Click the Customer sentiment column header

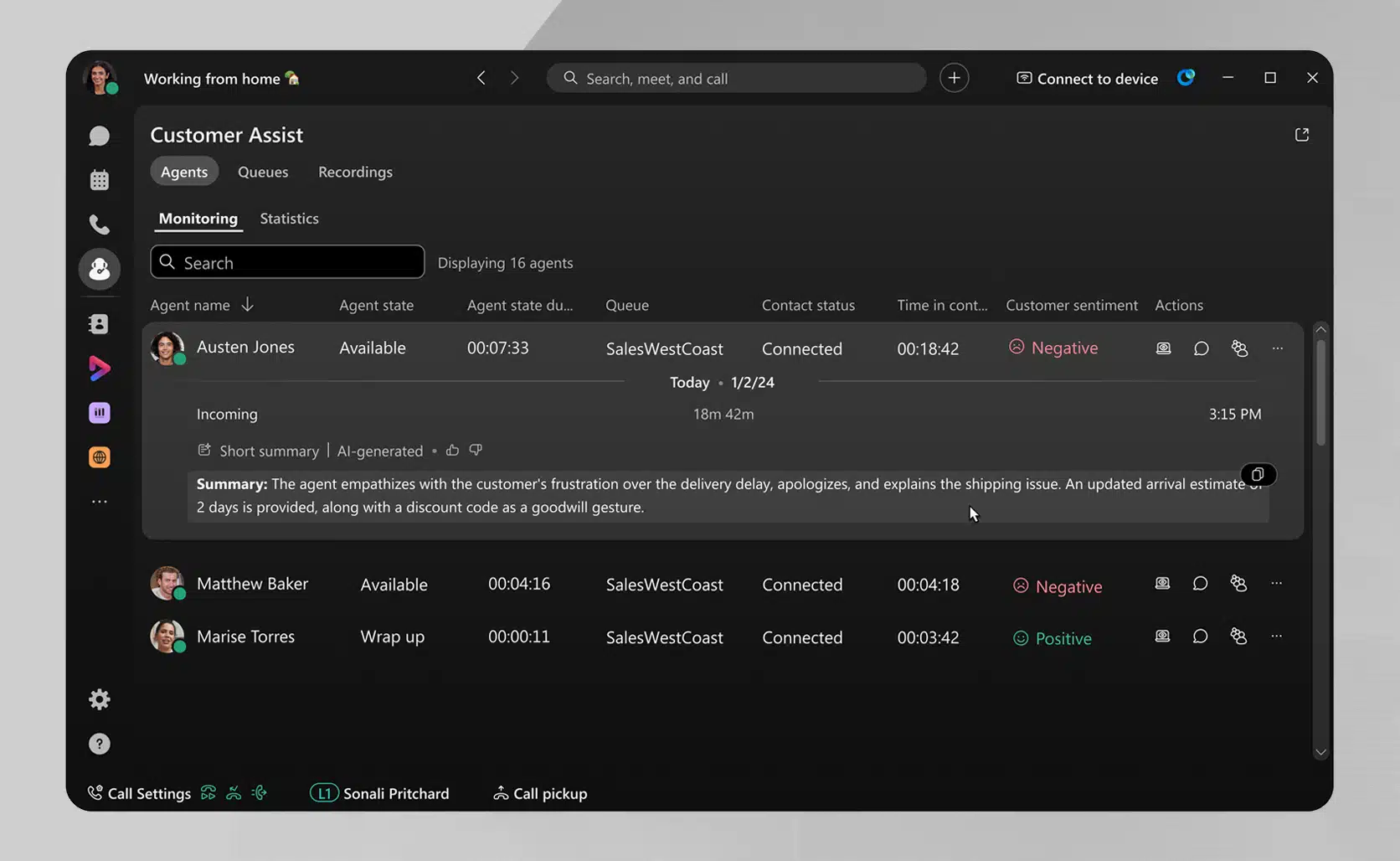click(1072, 306)
